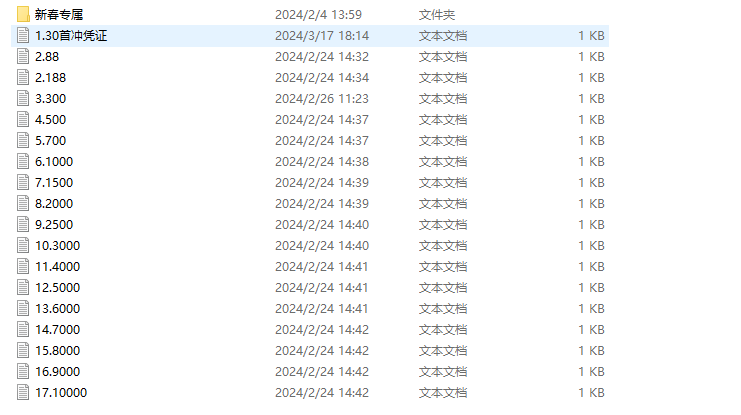Click the 6.1000 file icon

[x=23, y=161]
